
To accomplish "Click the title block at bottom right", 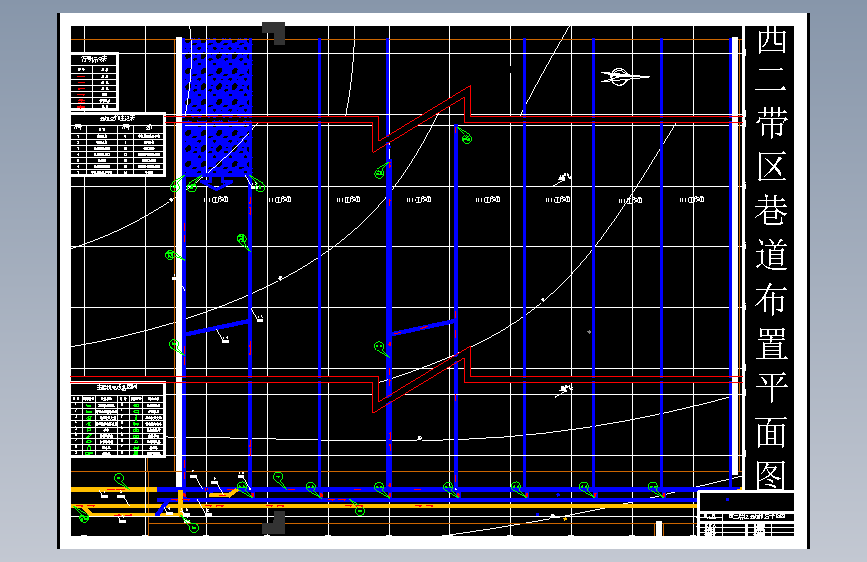I will point(746,513).
